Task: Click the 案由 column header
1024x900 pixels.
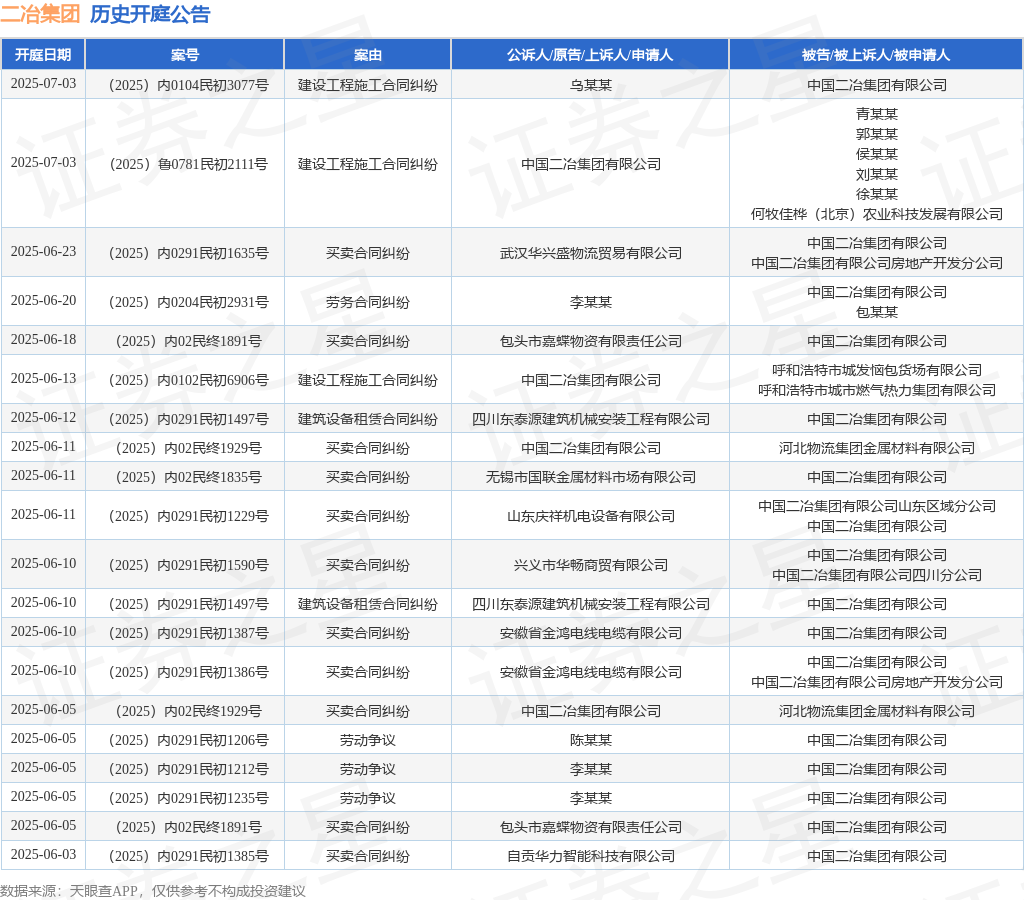Action: (x=368, y=55)
